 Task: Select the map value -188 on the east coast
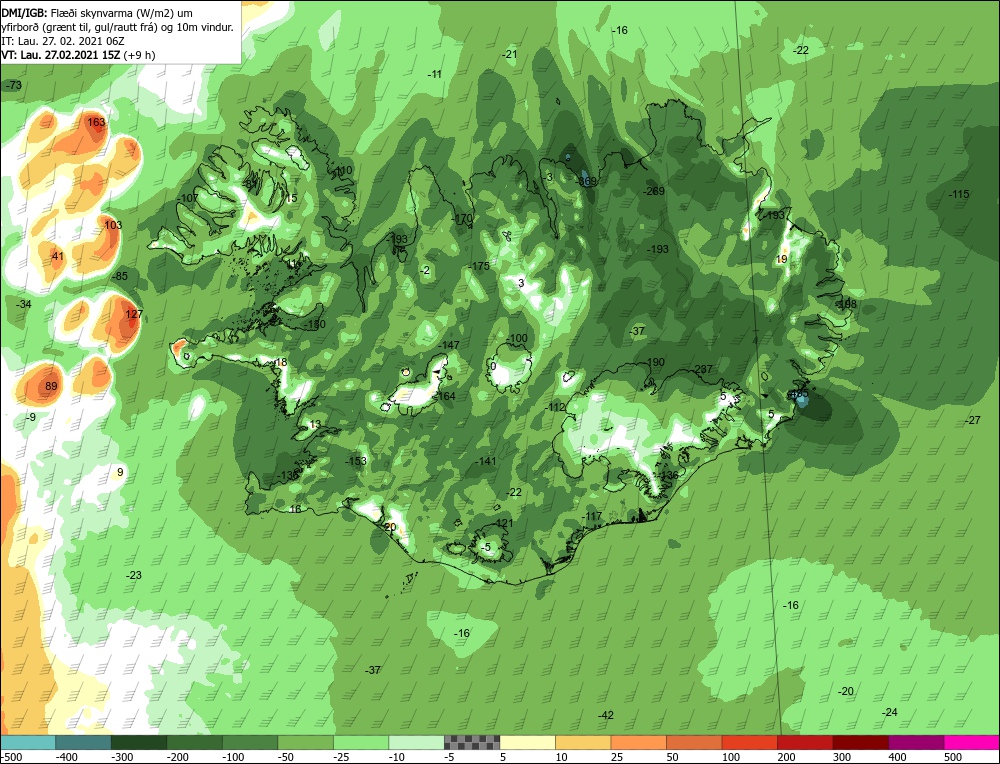tap(847, 304)
